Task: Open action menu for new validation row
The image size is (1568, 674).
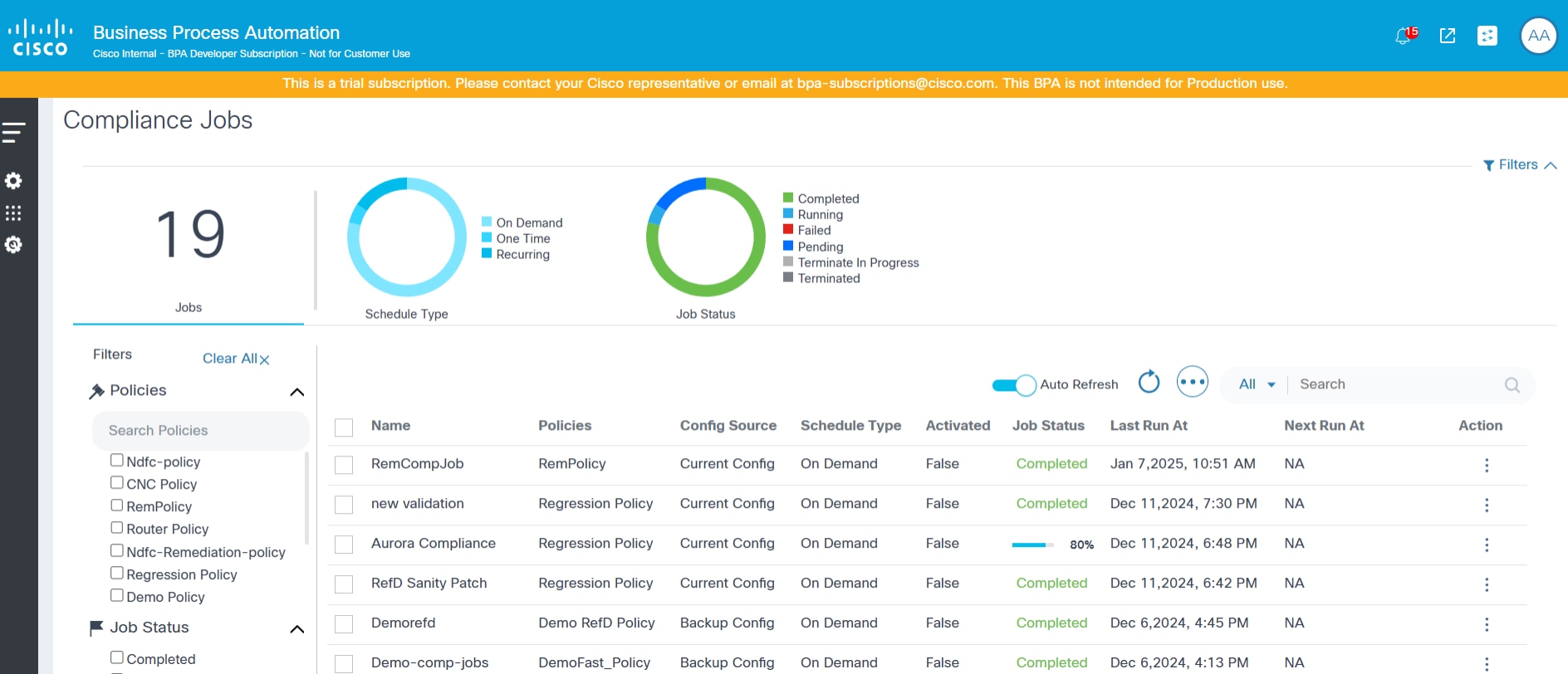Action: (1487, 505)
